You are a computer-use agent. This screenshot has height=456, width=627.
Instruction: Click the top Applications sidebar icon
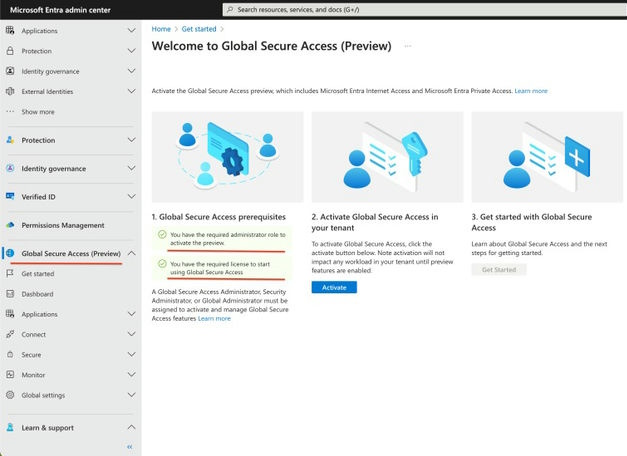(x=10, y=30)
